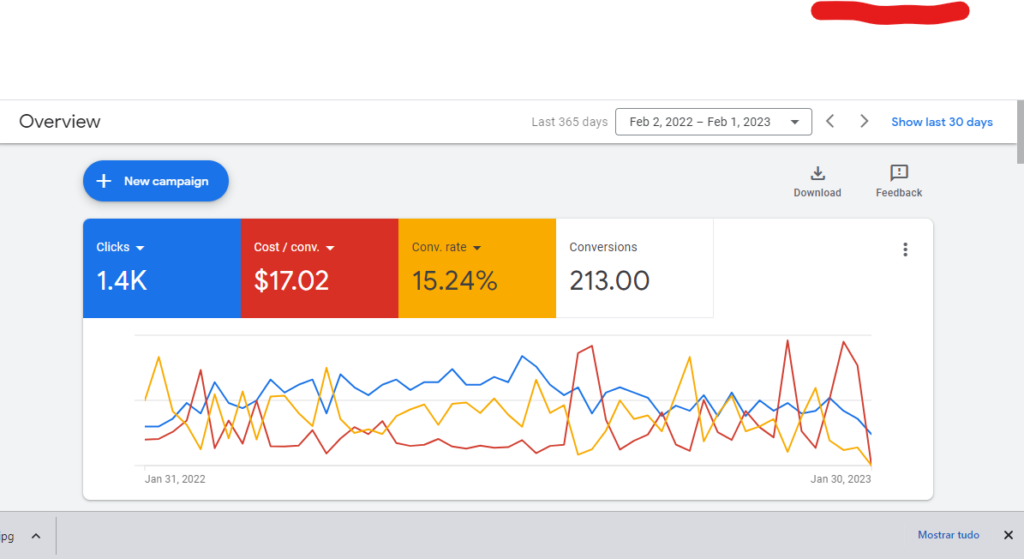Select the Conversions scorecard tile
The height and width of the screenshot is (559, 1024).
[634, 268]
